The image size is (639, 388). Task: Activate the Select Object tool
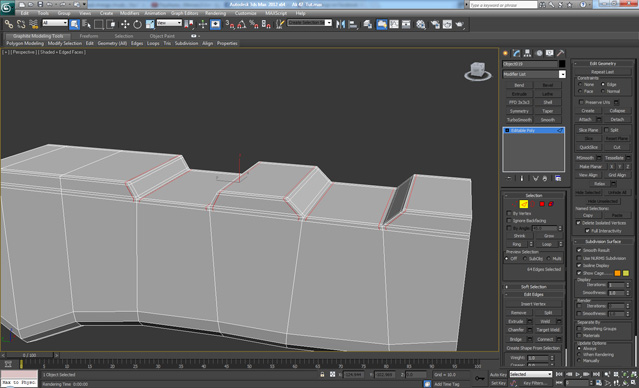[x=74, y=24]
